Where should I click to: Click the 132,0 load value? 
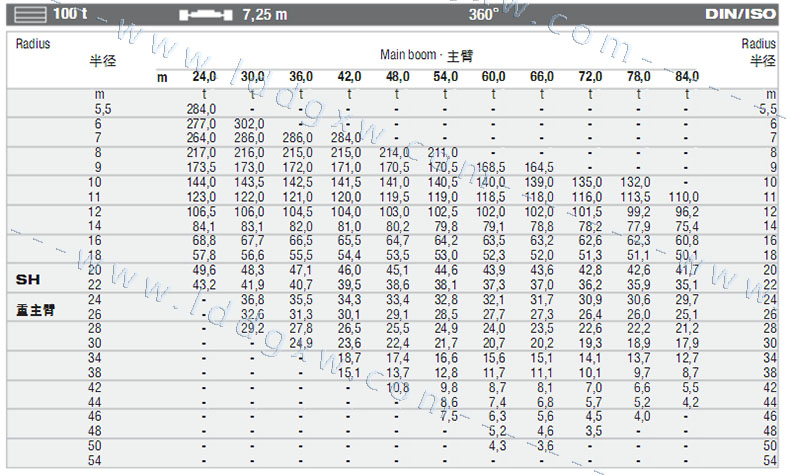635,182
